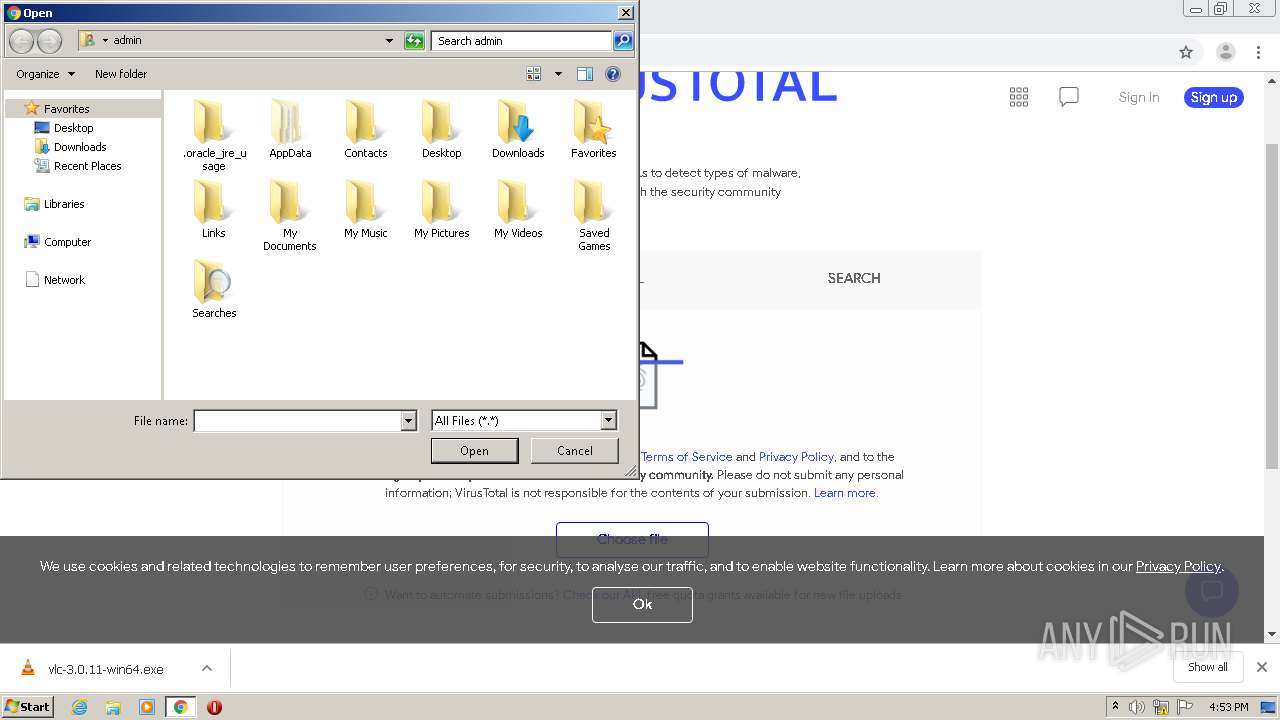Image resolution: width=1280 pixels, height=720 pixels.
Task: Select Computer in navigation pane
Action: [67, 242]
